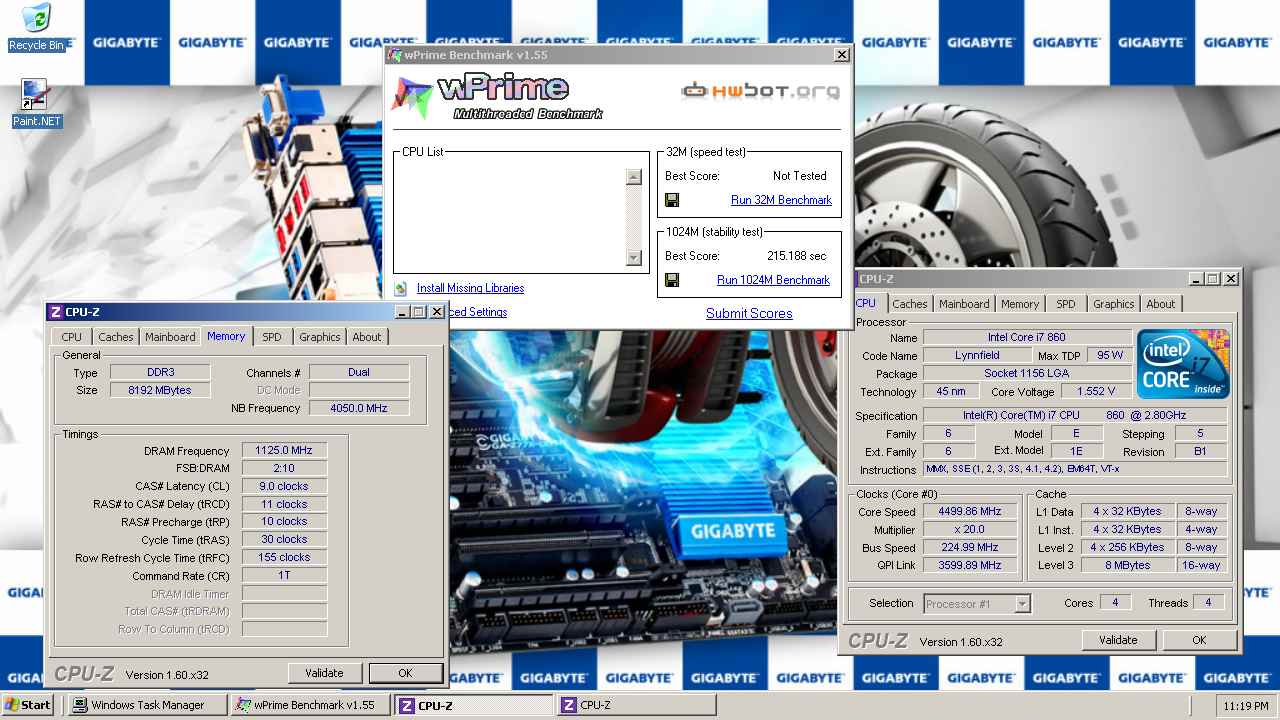Minimize the Memory CPU-Z window

click(402, 312)
